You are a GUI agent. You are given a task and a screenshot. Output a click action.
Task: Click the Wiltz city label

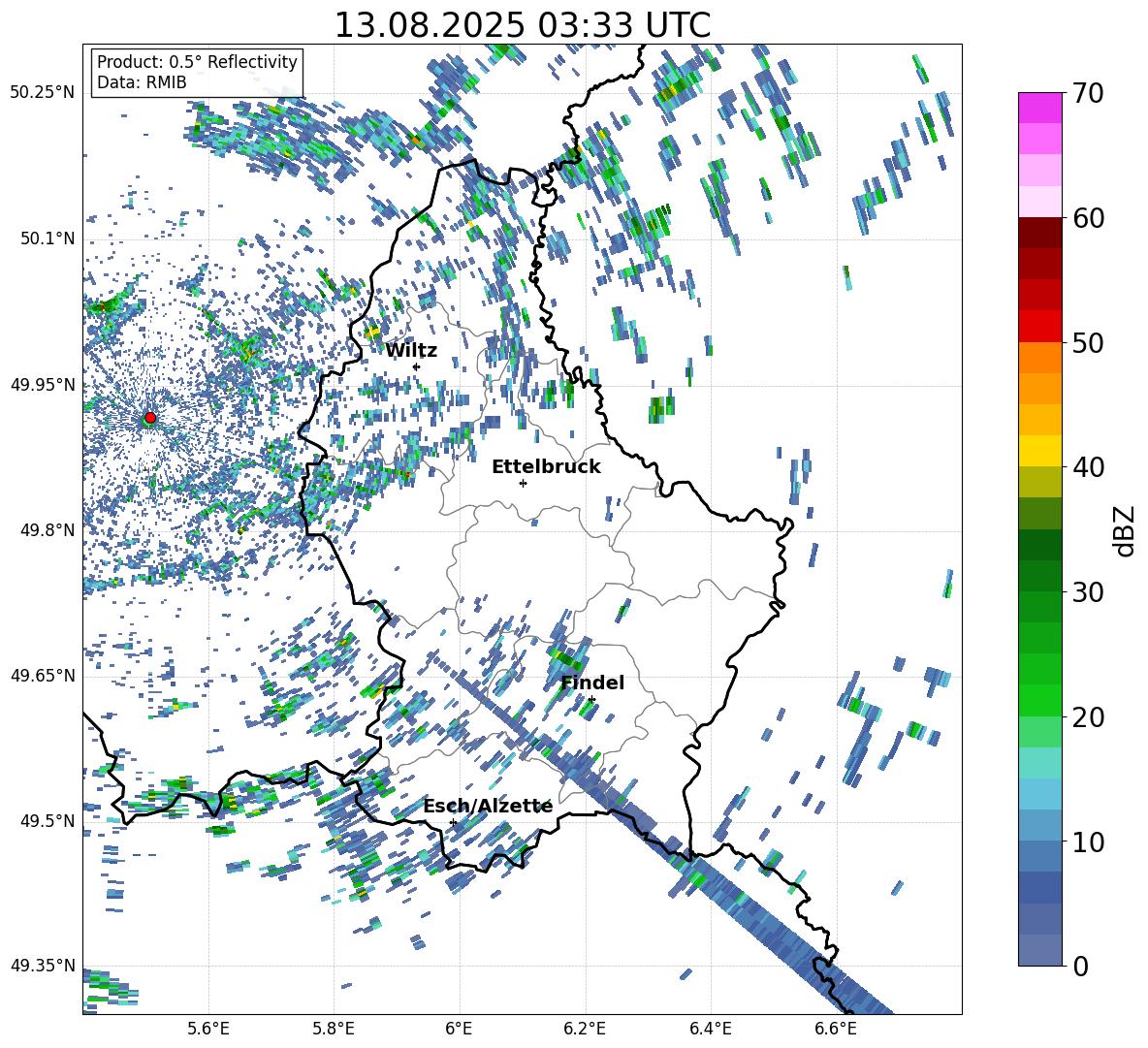(411, 351)
